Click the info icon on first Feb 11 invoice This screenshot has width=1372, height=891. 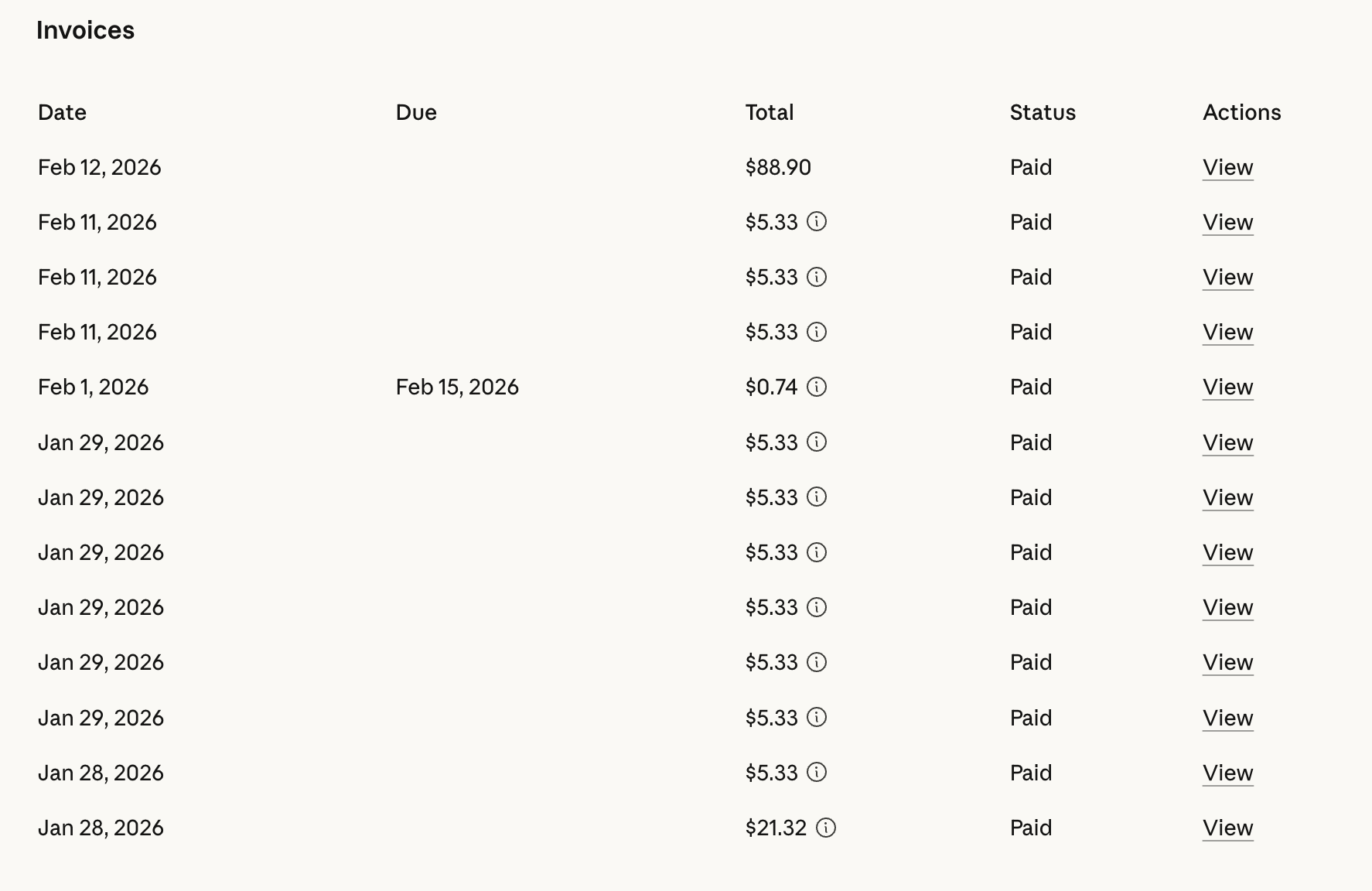pyautogui.click(x=817, y=222)
